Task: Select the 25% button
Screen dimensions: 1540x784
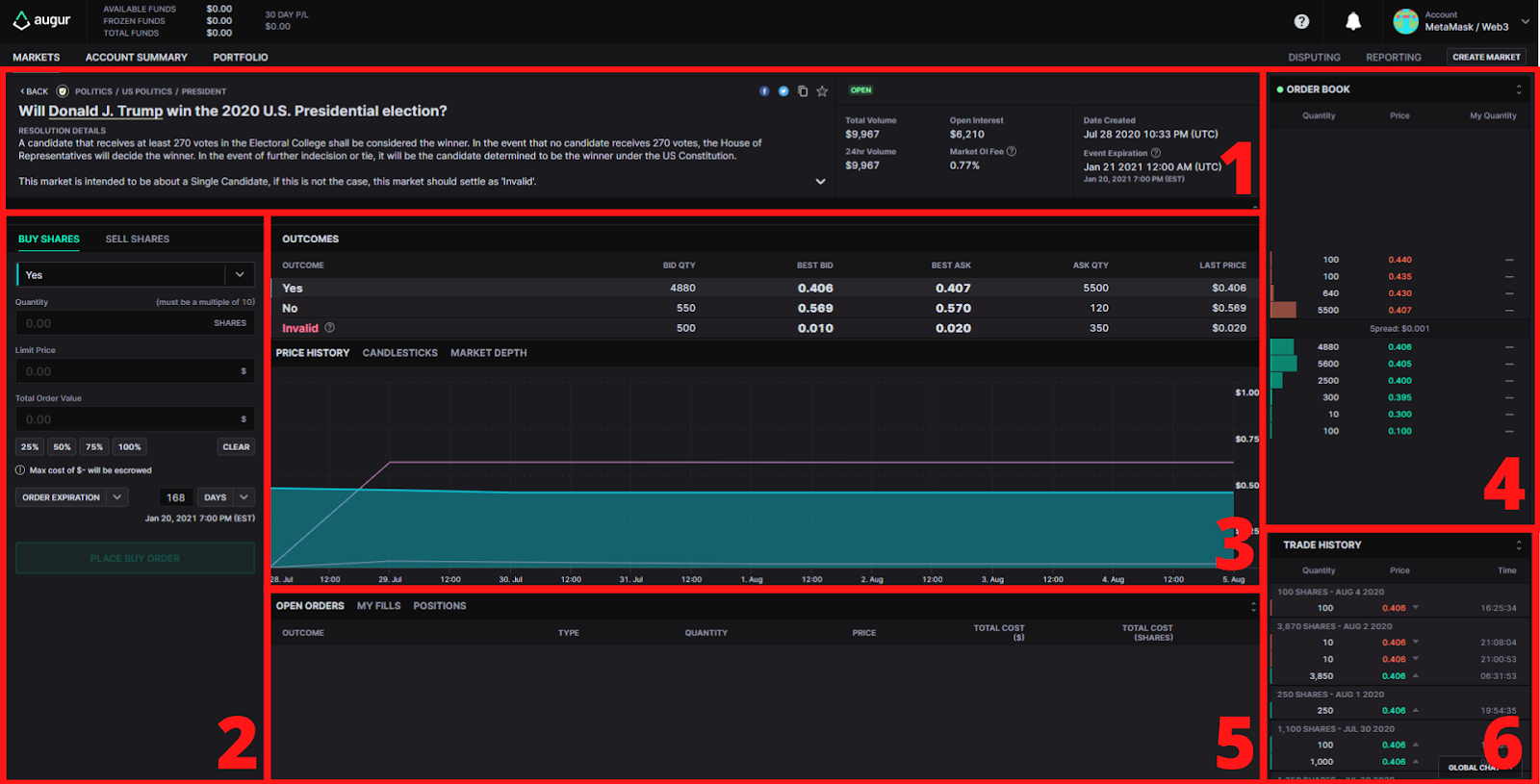Action: coord(30,446)
